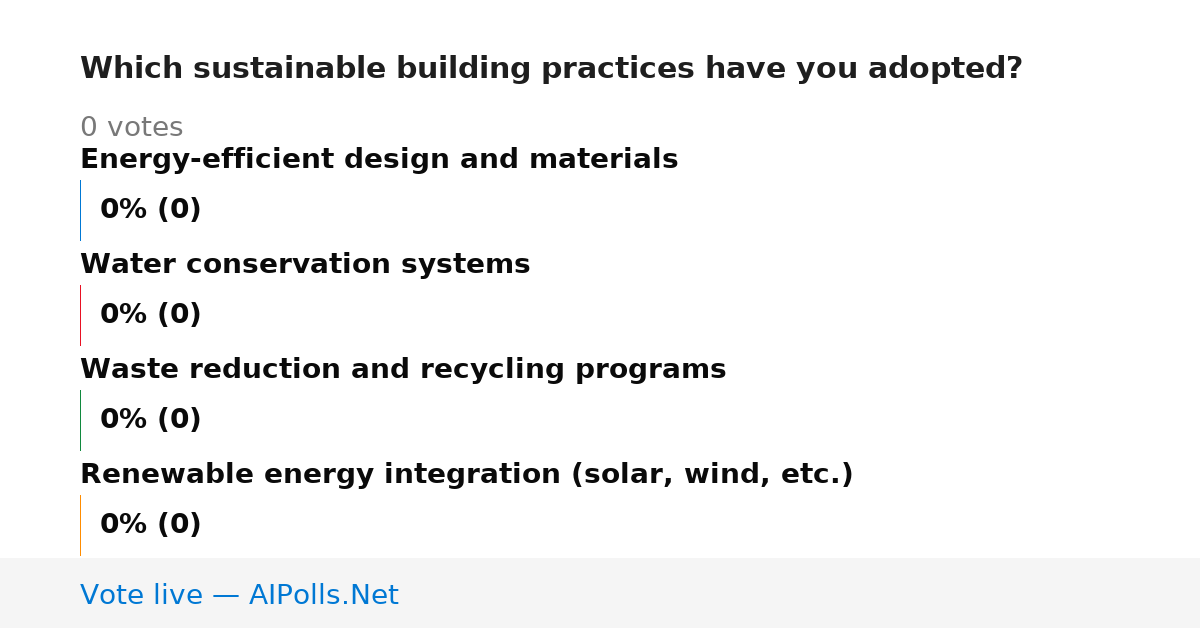Image resolution: width=1200 pixels, height=628 pixels.
Task: Click the word AIPolls.Net in footer
Action: [324, 595]
